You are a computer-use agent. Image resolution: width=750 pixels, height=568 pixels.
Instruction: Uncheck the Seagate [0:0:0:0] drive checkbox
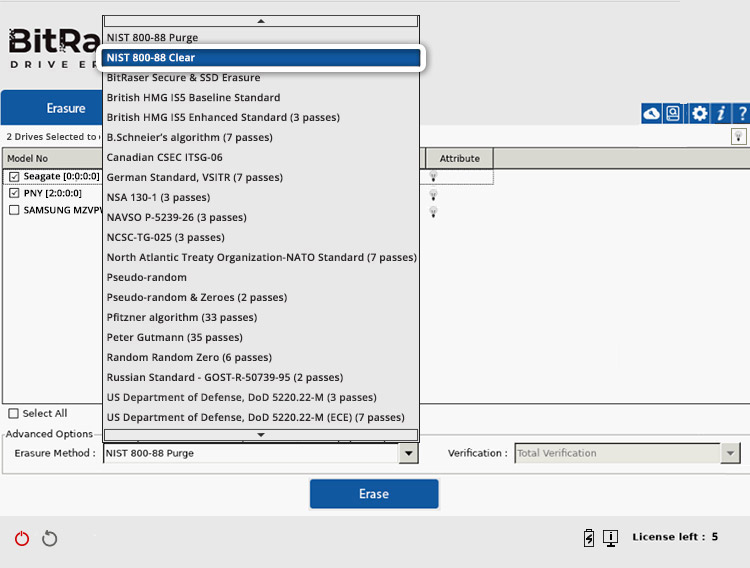(14, 177)
